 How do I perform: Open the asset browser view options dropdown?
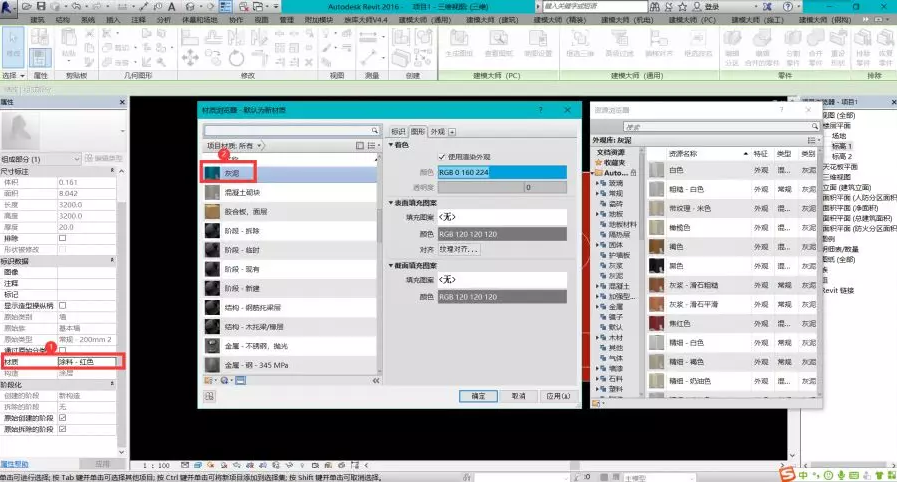coord(813,140)
